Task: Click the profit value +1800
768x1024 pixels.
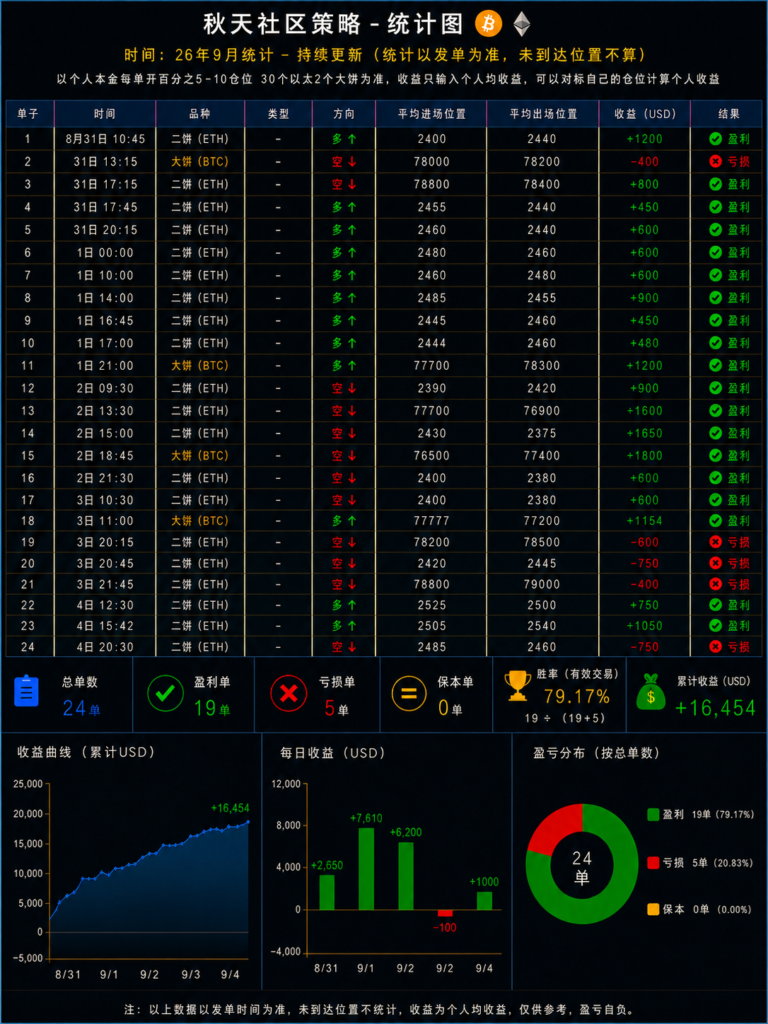Action: point(645,455)
